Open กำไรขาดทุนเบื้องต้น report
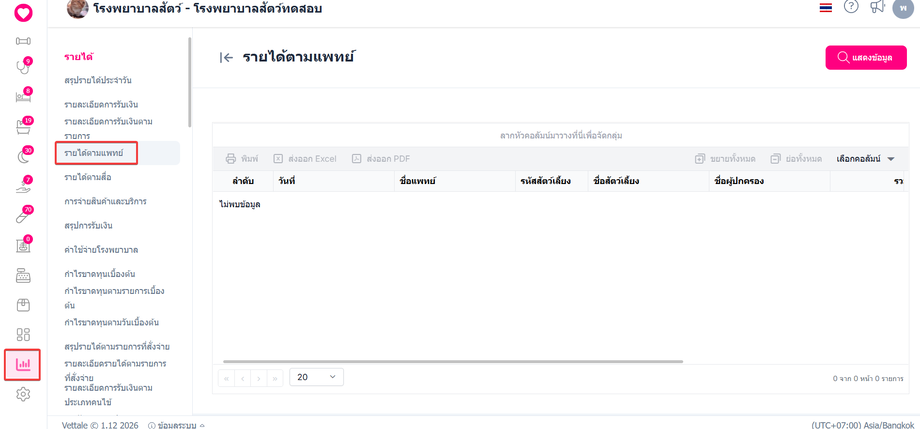Screen dimensions: 920x429 coord(100,274)
